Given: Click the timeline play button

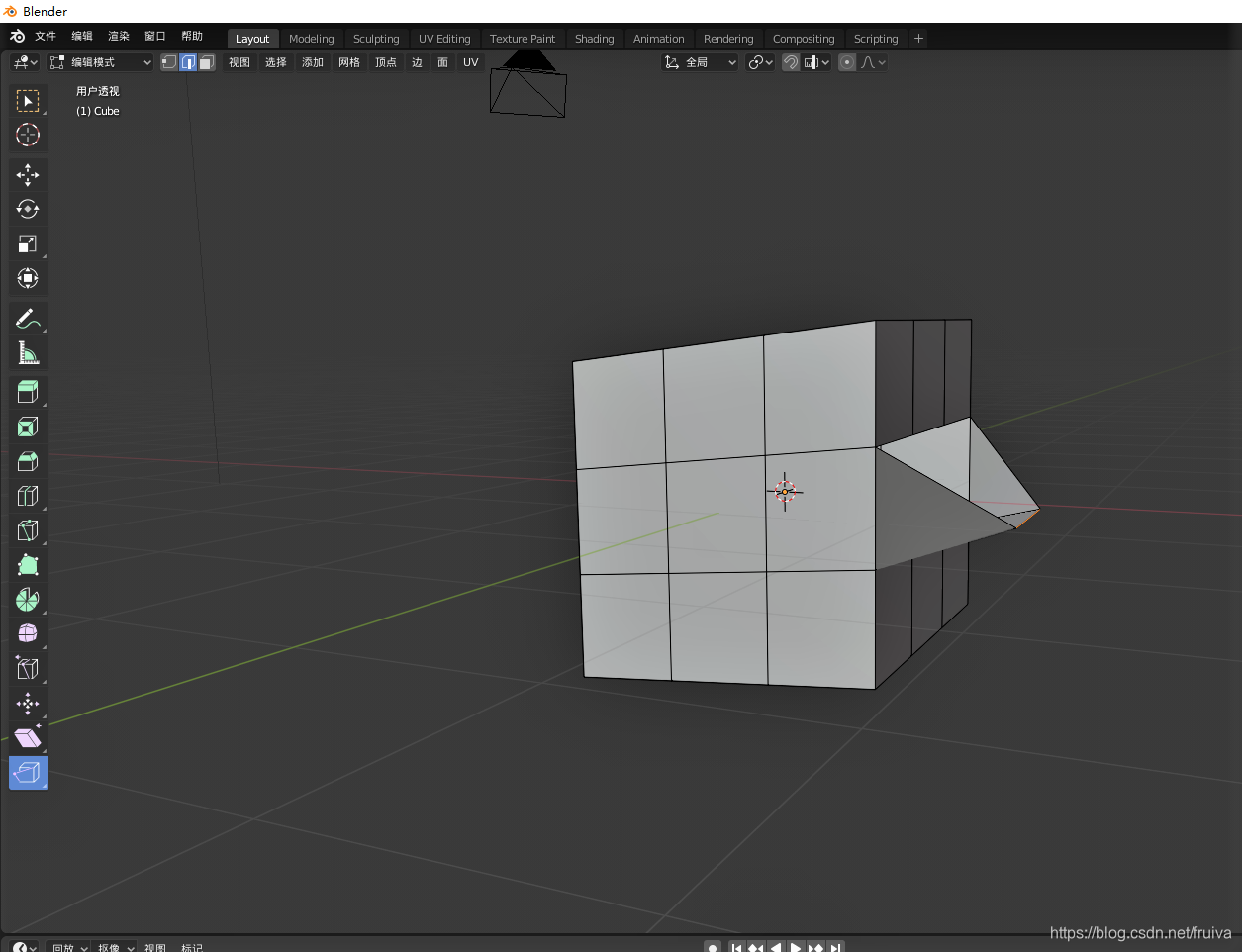Looking at the screenshot, I should coord(795,947).
